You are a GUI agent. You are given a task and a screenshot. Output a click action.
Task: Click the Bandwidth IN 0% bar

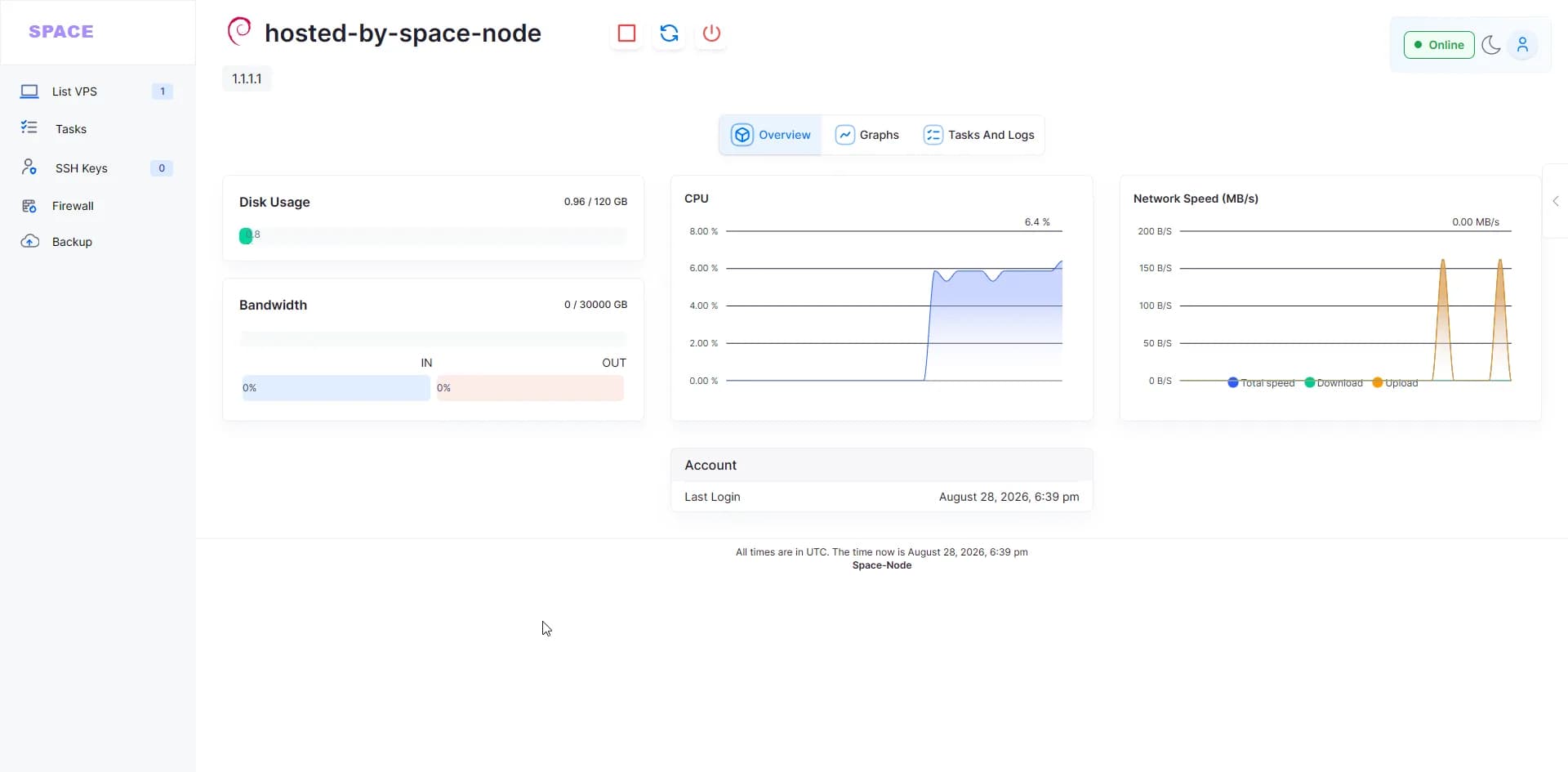[335, 388]
